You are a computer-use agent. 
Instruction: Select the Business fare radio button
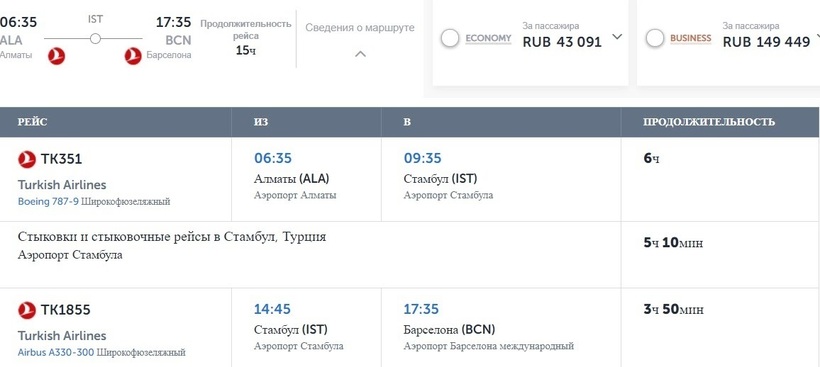coord(655,38)
